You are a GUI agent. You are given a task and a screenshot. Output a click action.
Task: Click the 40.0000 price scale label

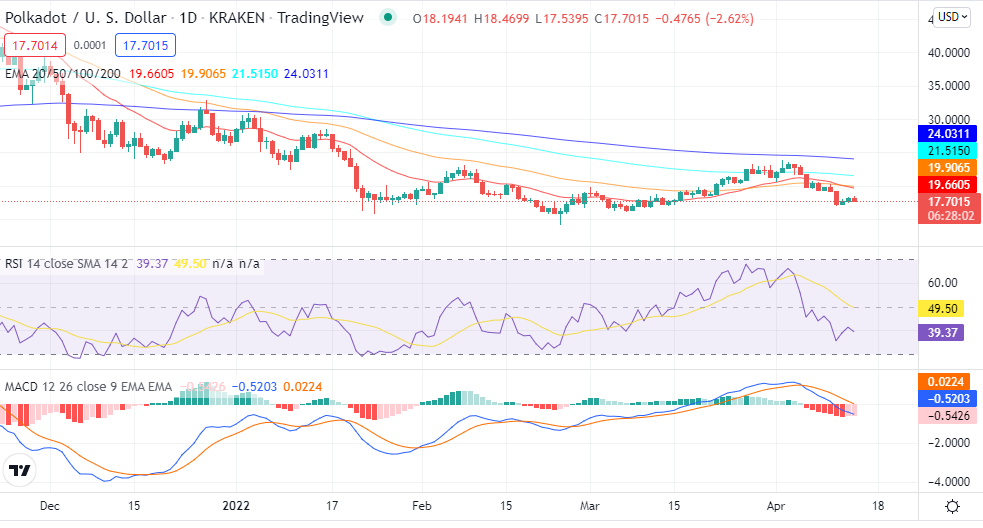click(x=949, y=53)
